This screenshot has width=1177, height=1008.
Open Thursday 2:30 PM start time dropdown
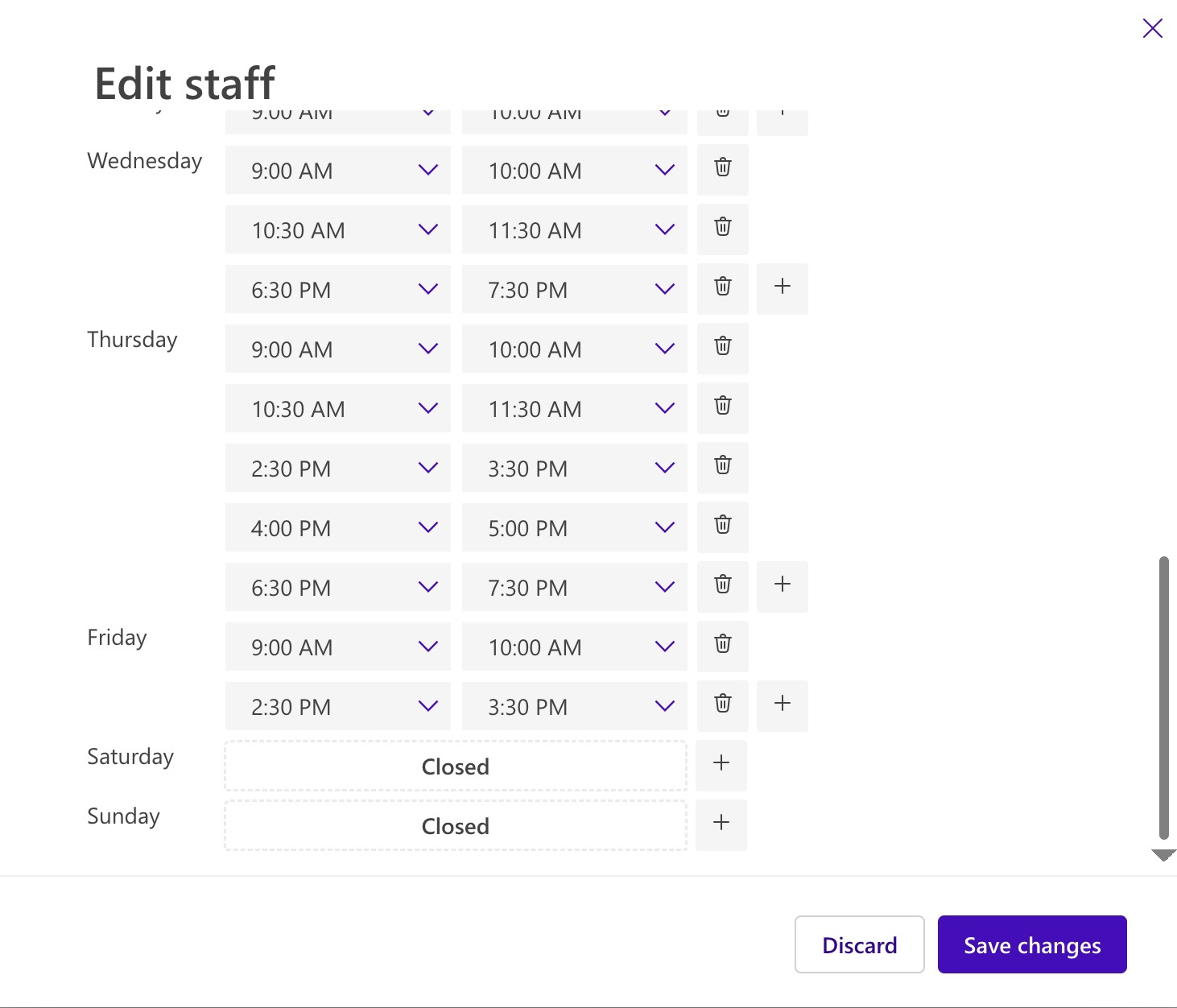[338, 468]
